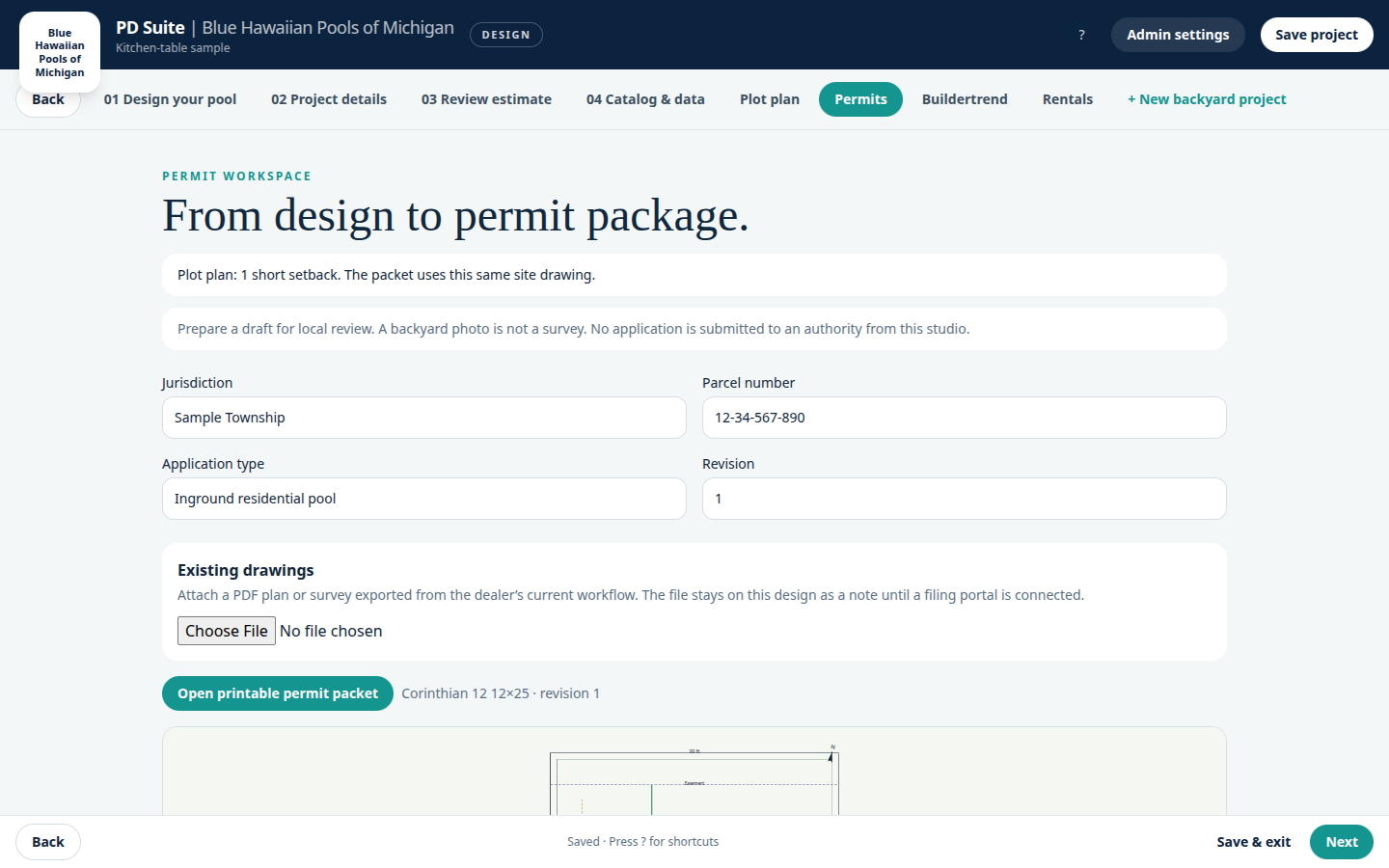Open Admin settings

pyautogui.click(x=1178, y=35)
